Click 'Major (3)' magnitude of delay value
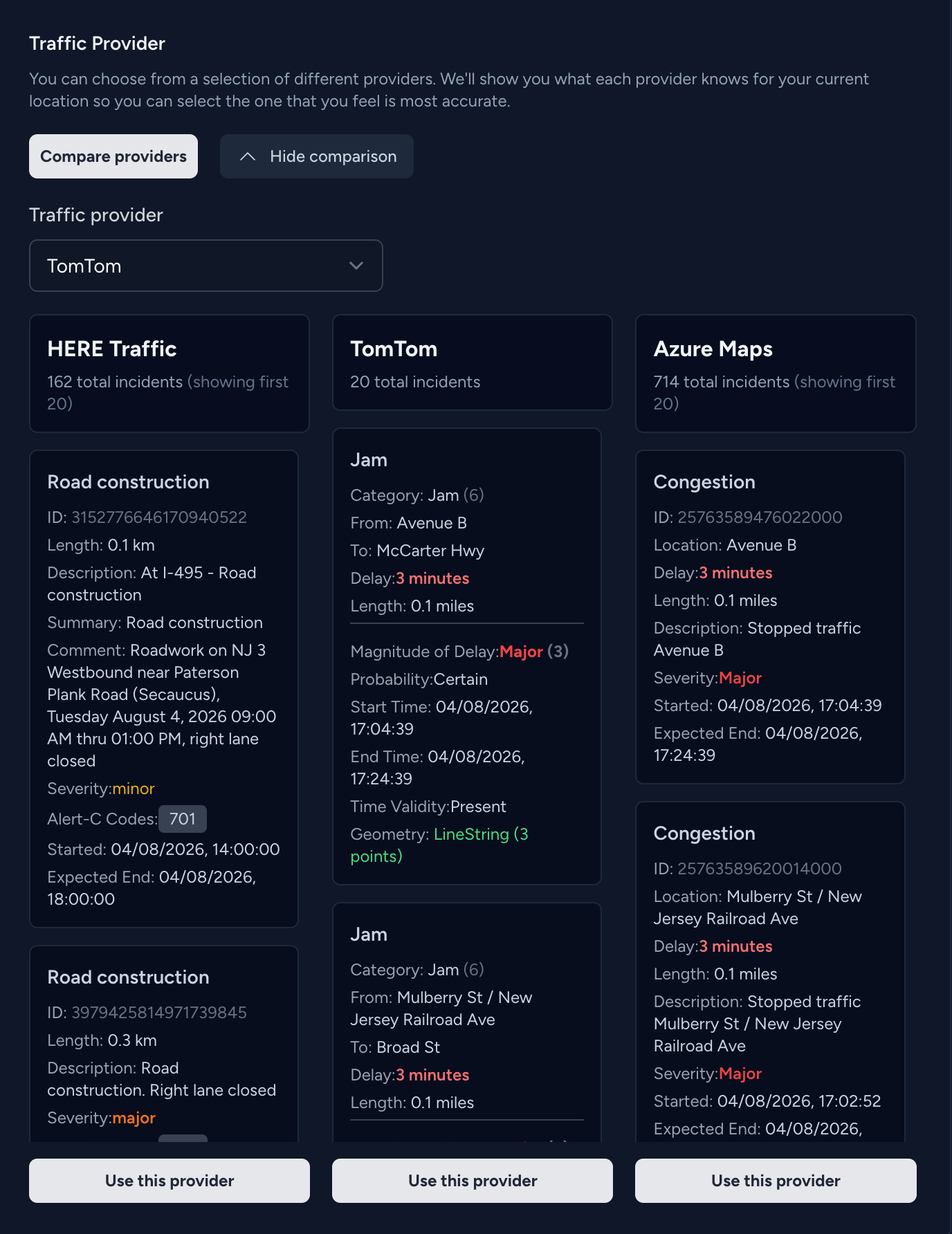The image size is (952, 1234). (x=534, y=652)
